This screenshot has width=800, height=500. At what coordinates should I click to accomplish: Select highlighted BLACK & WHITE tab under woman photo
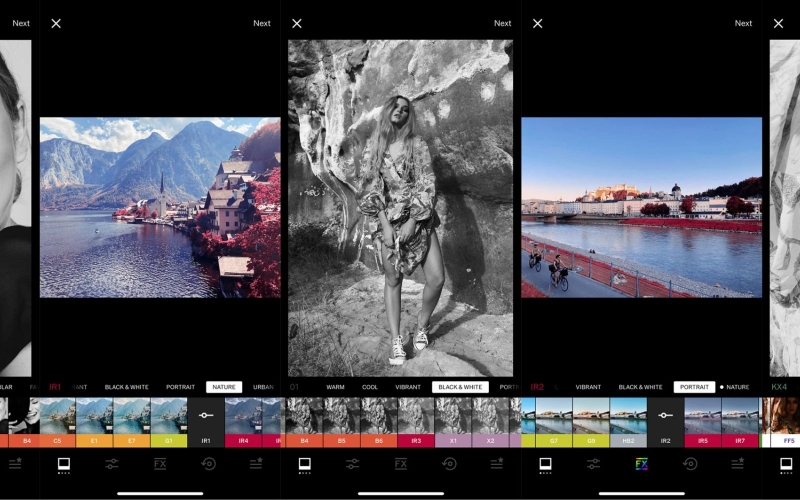[x=460, y=387]
